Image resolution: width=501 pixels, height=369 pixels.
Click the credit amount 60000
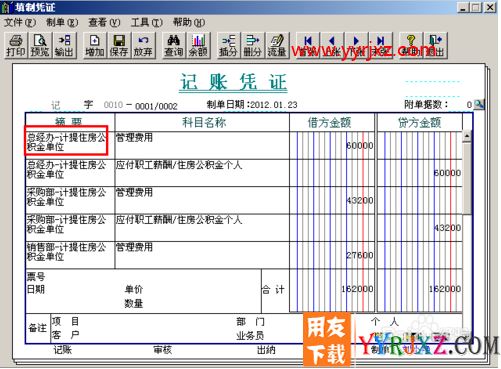pos(447,173)
